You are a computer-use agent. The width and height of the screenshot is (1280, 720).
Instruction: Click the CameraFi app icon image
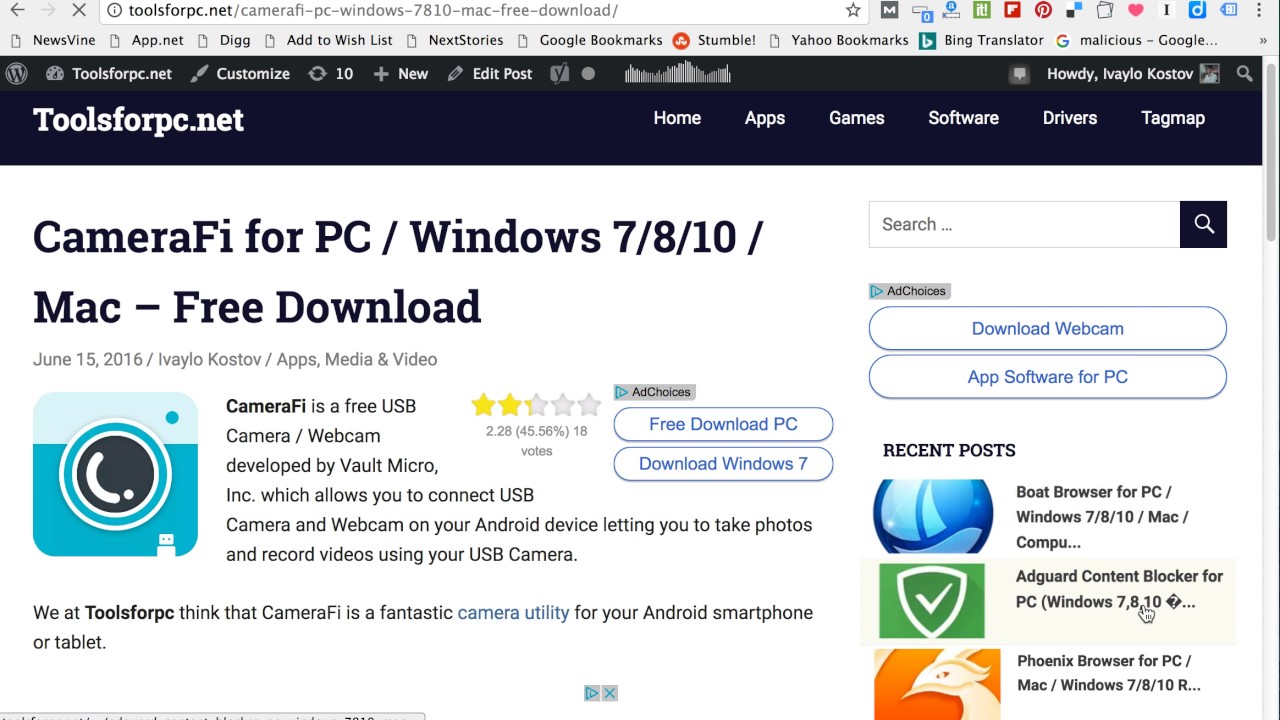(115, 474)
